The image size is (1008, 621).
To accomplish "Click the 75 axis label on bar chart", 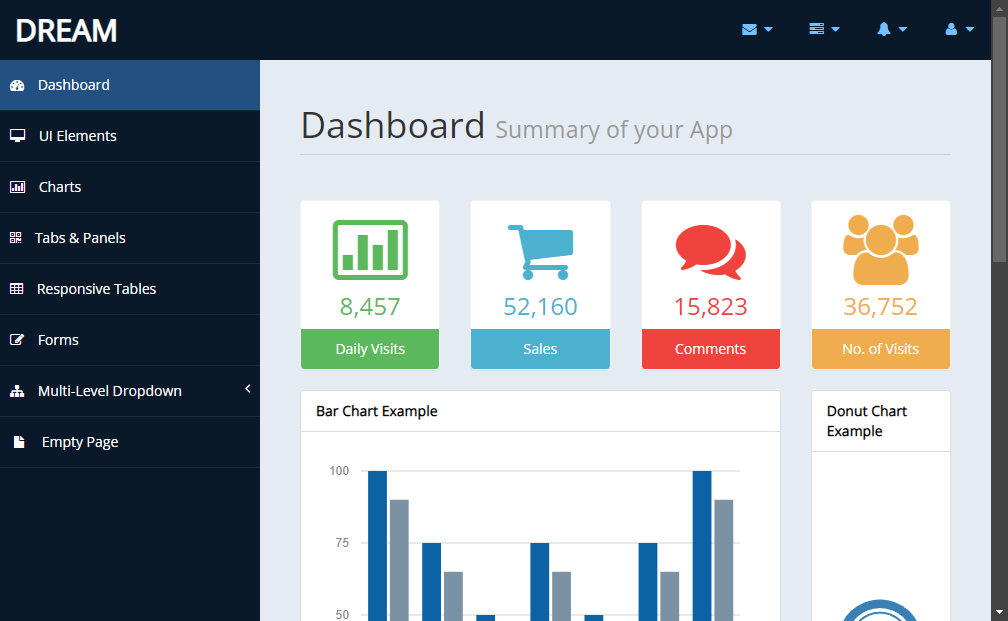I will tap(342, 543).
